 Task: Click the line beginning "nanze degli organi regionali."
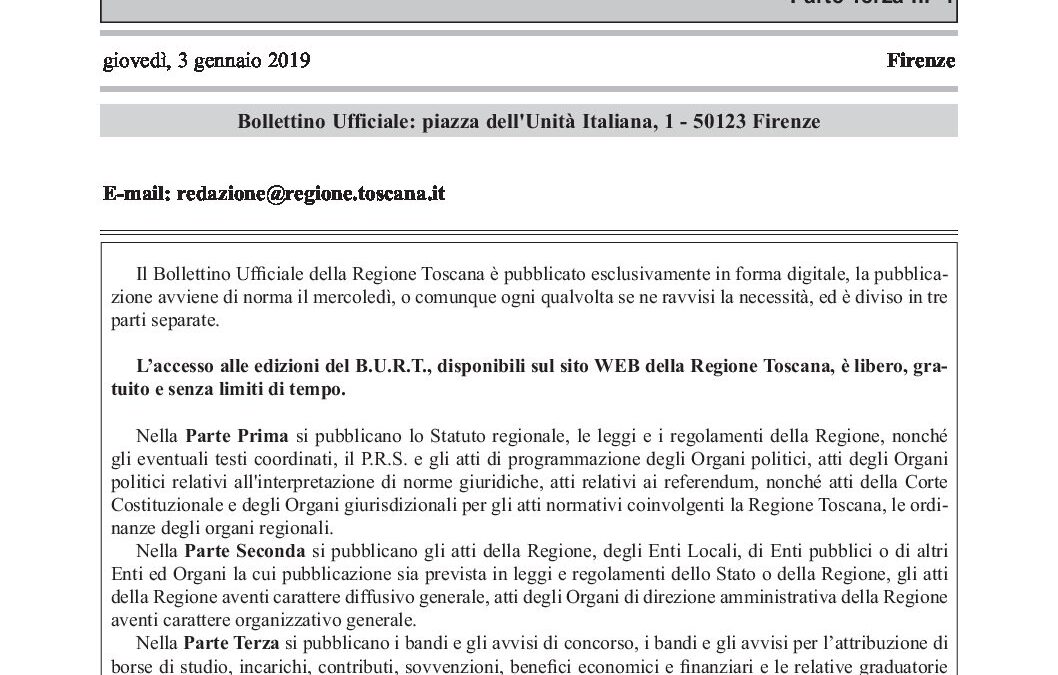point(222,528)
